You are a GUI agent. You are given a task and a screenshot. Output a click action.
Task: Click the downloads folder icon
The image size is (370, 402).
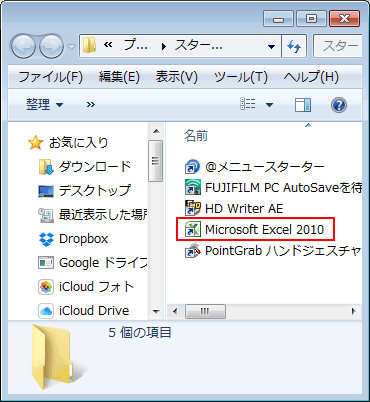[46, 167]
